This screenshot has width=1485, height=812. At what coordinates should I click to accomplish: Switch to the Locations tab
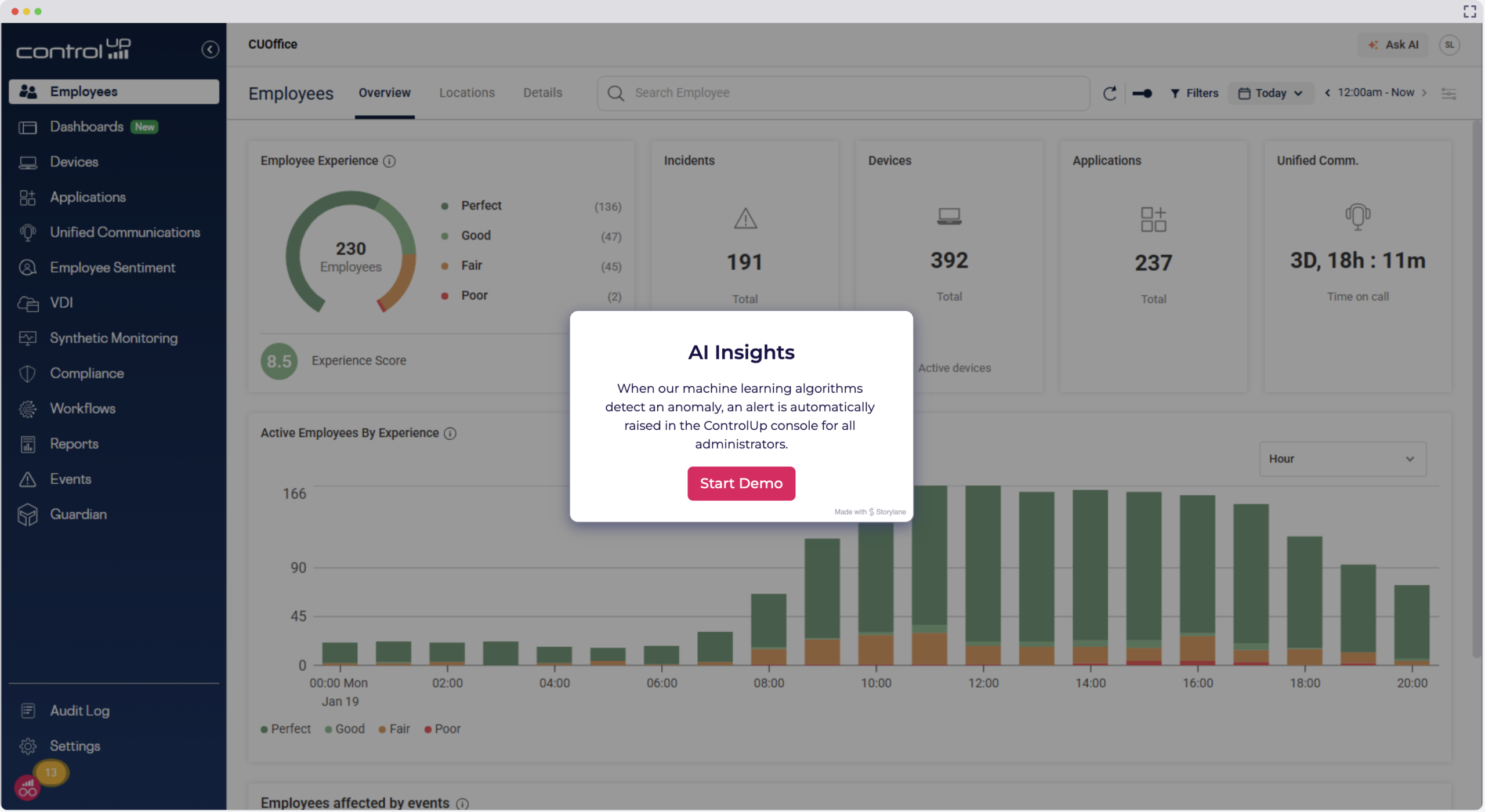[x=466, y=93]
